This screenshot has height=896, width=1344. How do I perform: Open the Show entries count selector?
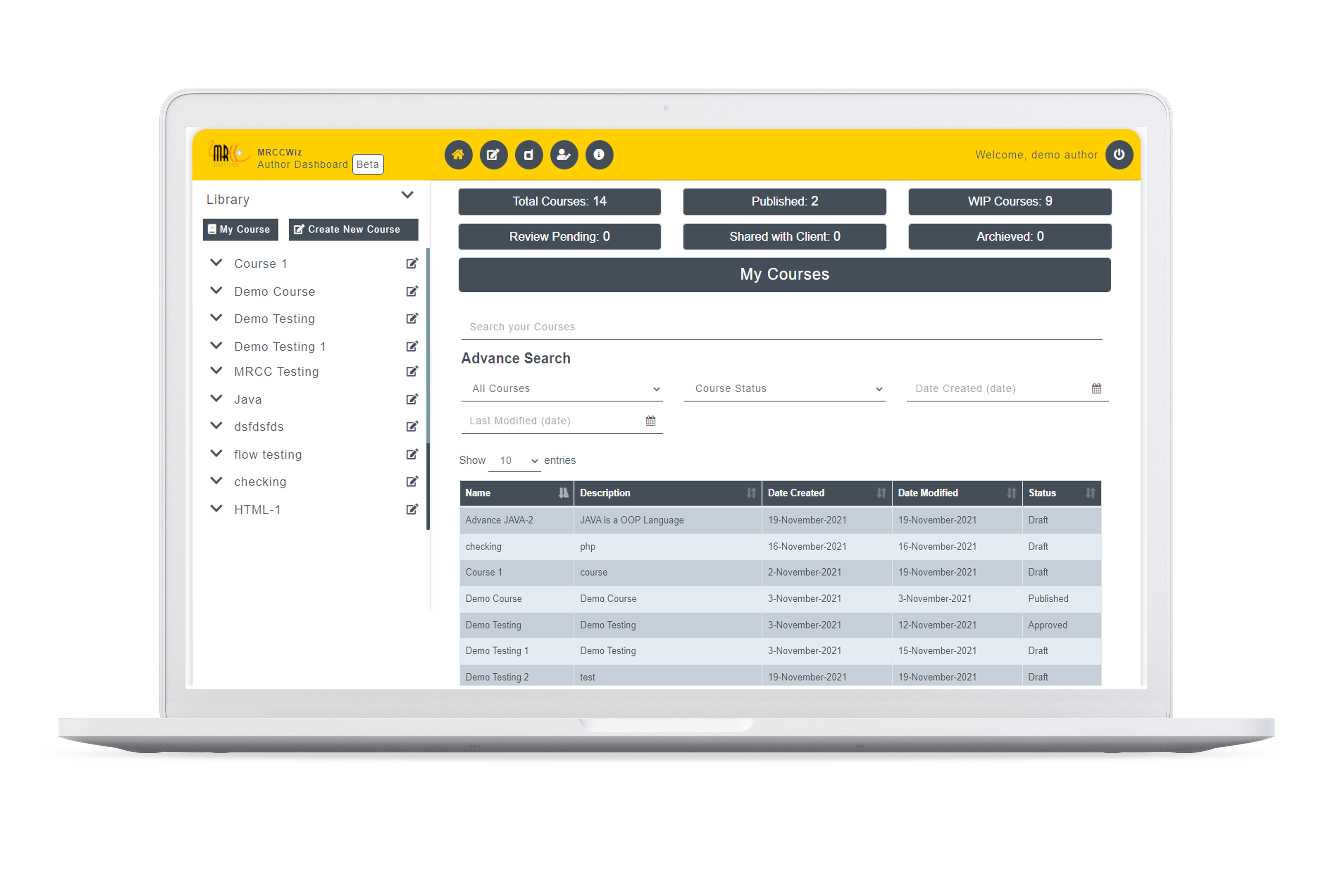[514, 461]
